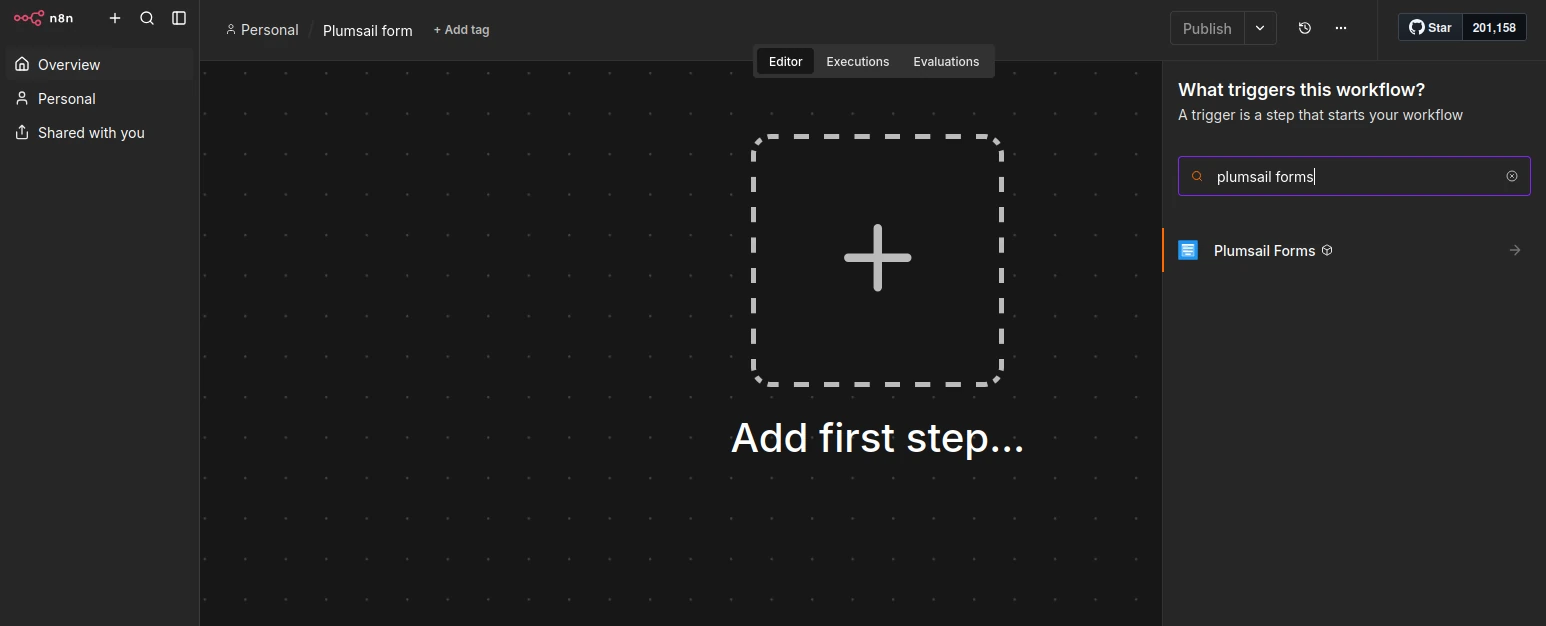Screen dimensions: 1546x626
Task: Click the Overview home icon
Action: pyautogui.click(x=22, y=64)
